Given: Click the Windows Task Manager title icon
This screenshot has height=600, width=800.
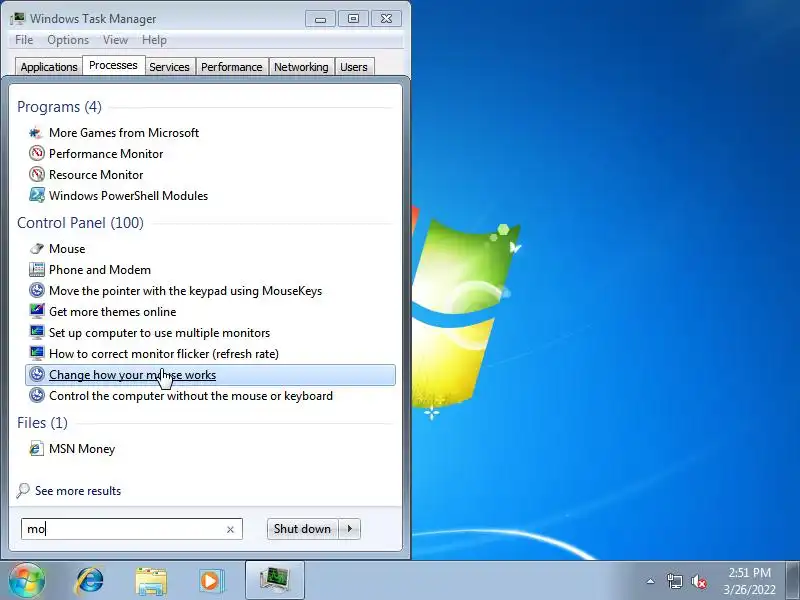Looking at the screenshot, I should pos(17,18).
